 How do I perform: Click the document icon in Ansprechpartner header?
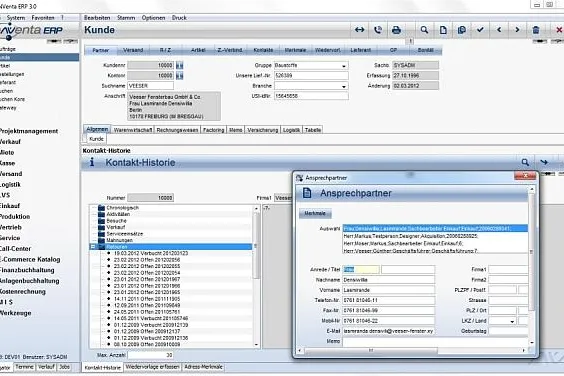click(307, 193)
